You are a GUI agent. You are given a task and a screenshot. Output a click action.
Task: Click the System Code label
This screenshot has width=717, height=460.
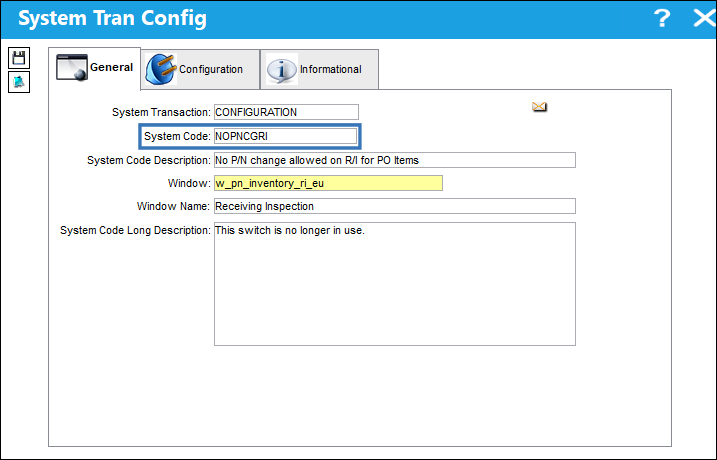tap(177, 136)
